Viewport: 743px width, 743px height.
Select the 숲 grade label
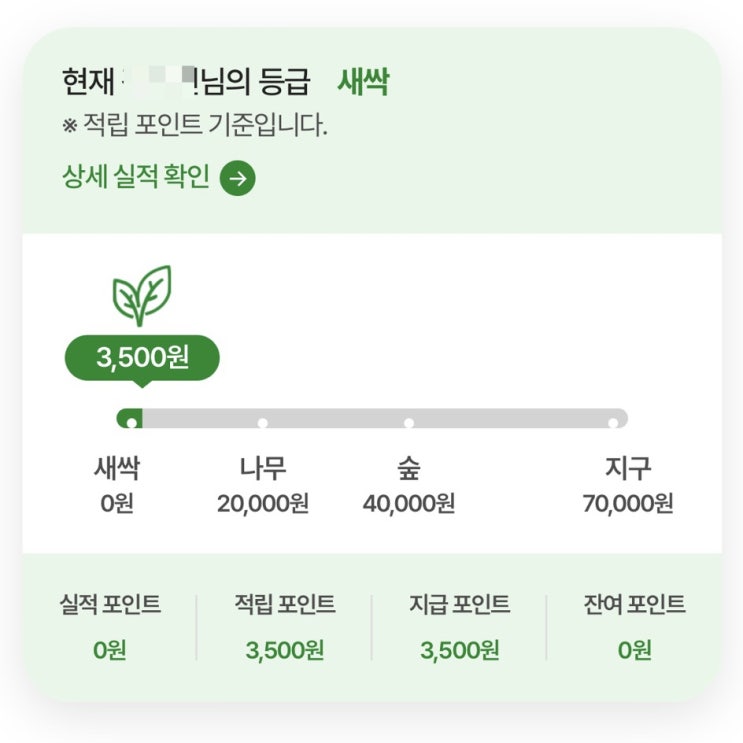coord(409,467)
